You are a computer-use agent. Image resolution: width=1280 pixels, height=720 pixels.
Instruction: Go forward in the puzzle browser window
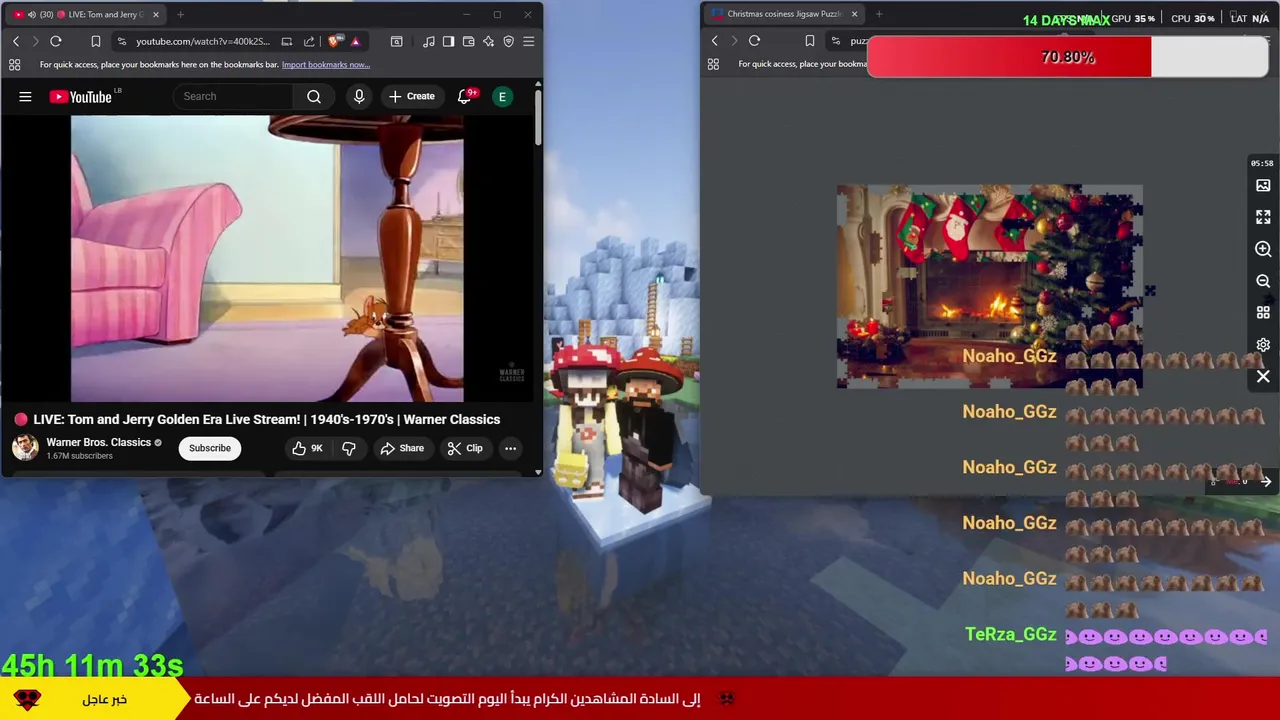[x=734, y=41]
